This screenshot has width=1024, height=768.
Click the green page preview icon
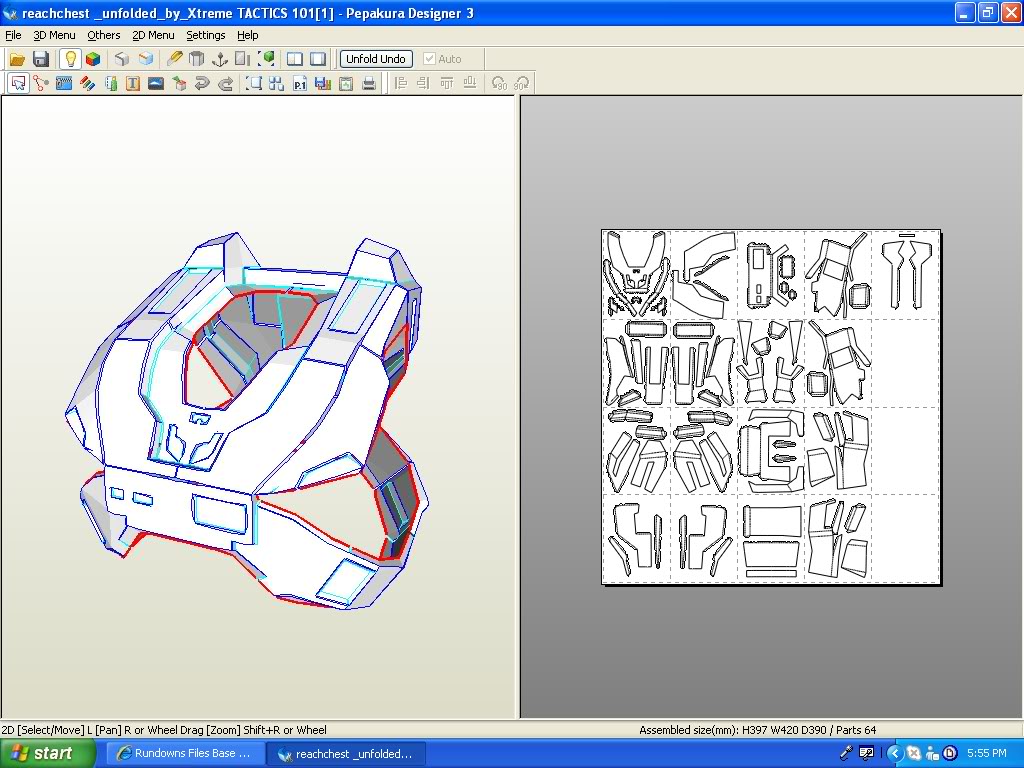click(345, 84)
